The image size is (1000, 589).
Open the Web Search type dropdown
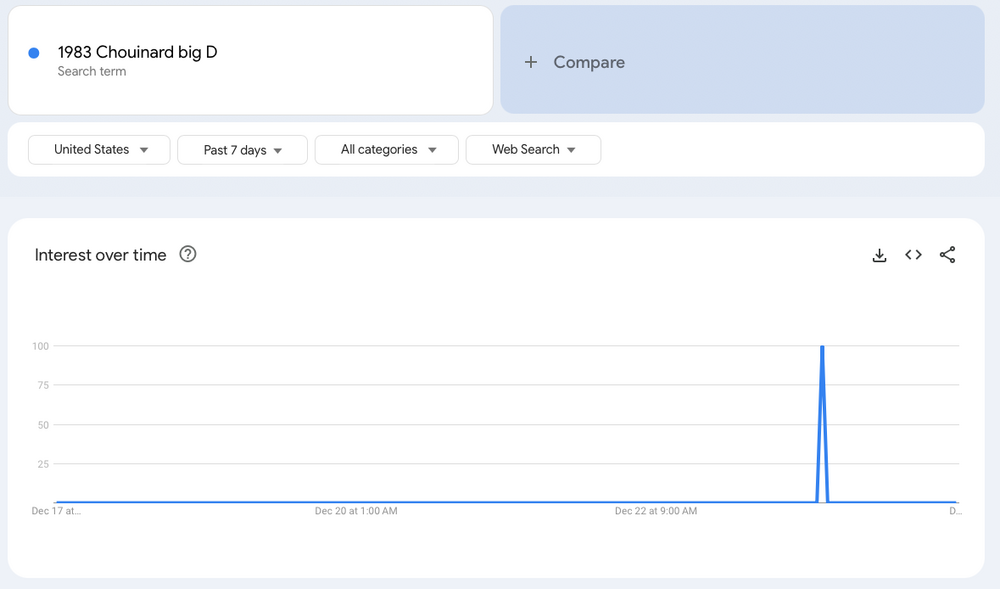[533, 150]
